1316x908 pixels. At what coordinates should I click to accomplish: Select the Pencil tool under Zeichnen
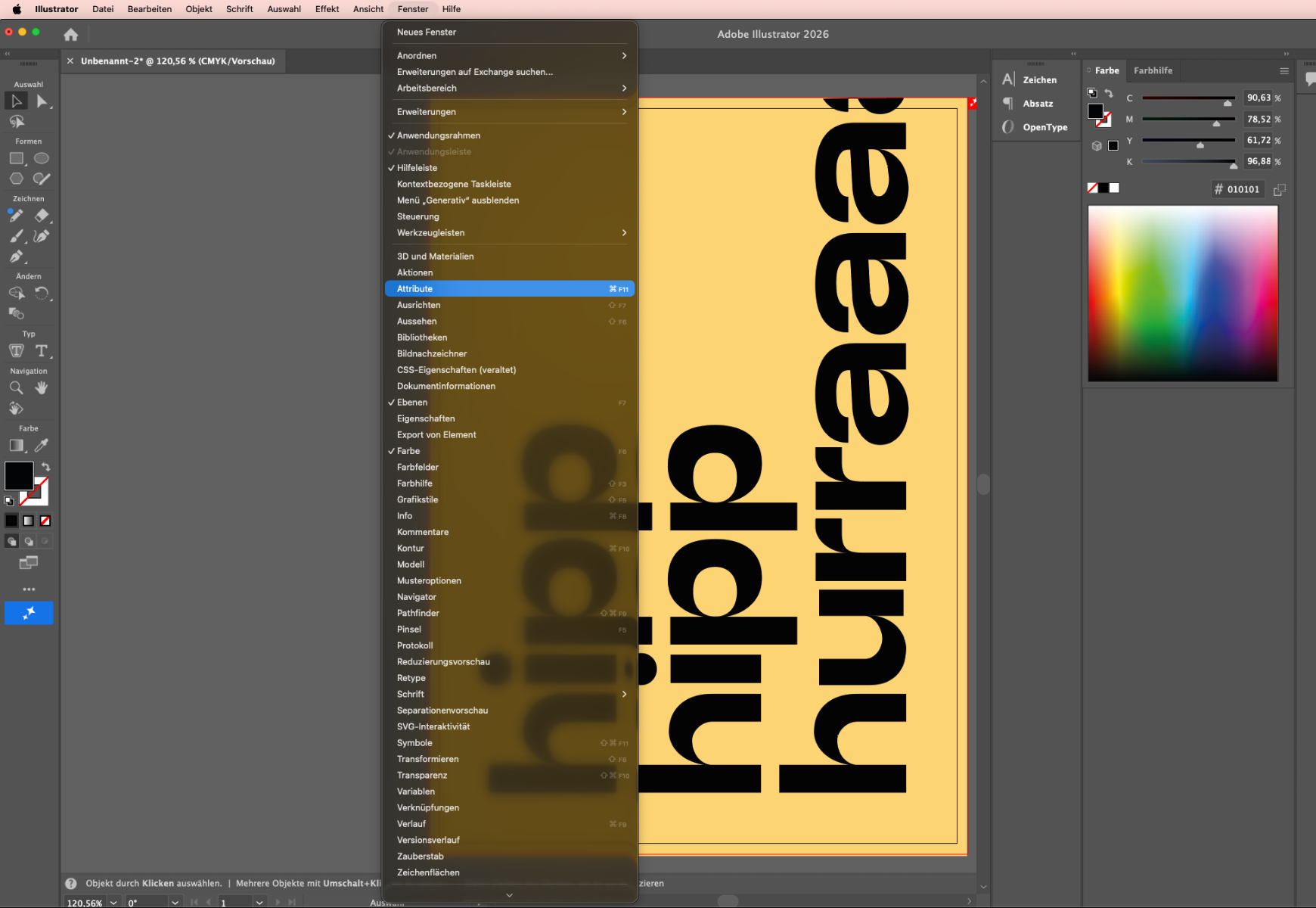pyautogui.click(x=17, y=216)
